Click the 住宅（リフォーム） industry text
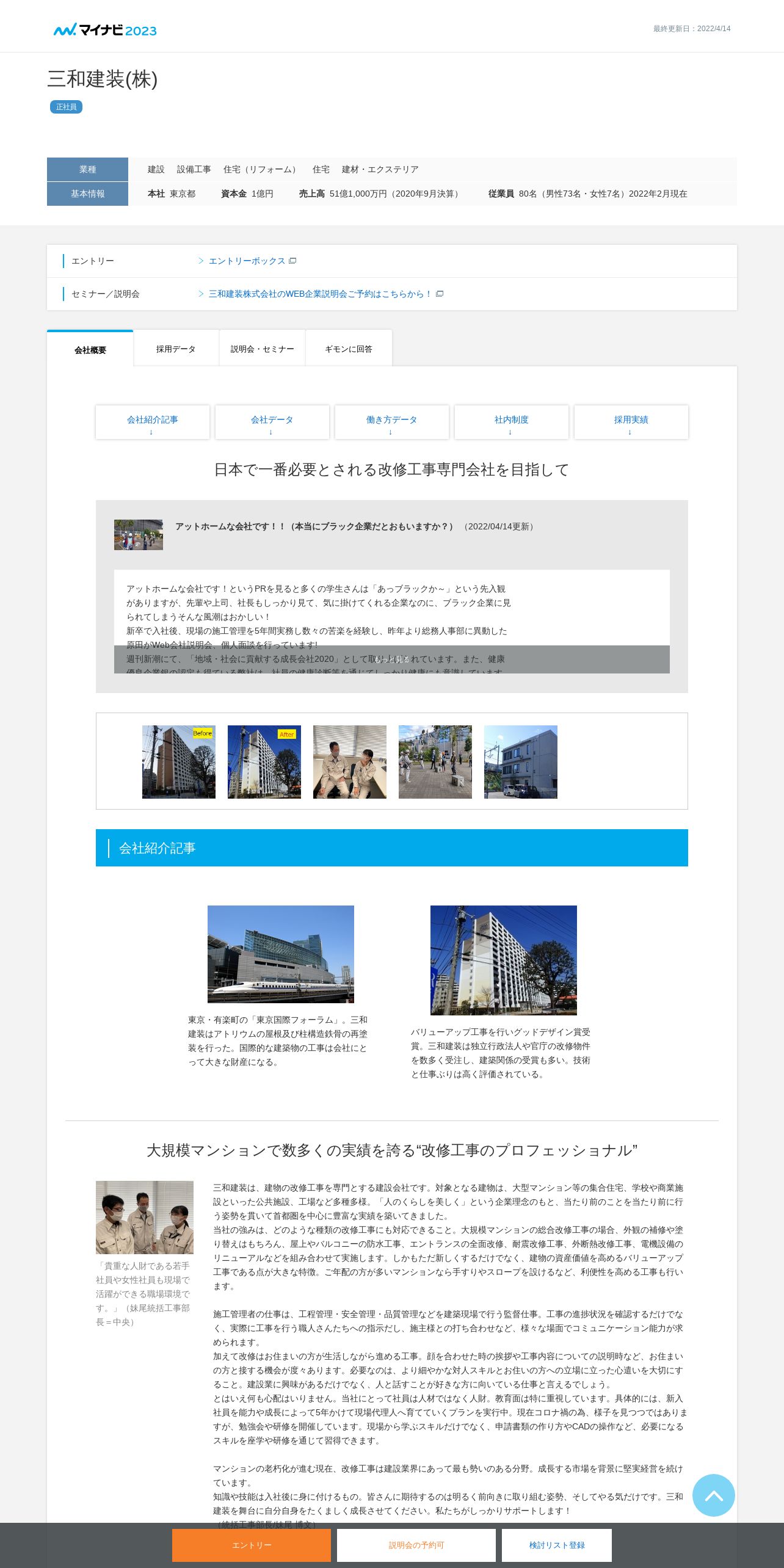The height and width of the screenshot is (1568, 784). pyautogui.click(x=262, y=170)
